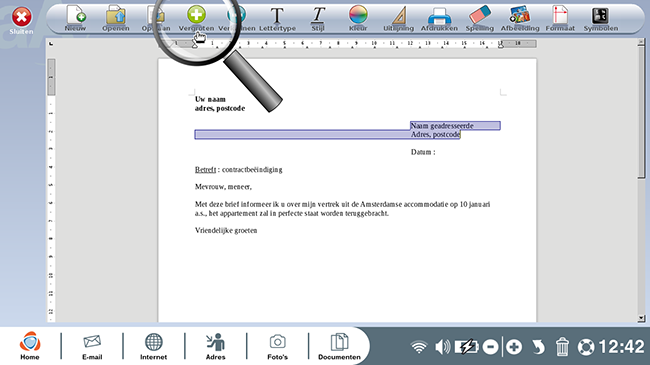Click the lifebuoy help icon

coord(586,347)
